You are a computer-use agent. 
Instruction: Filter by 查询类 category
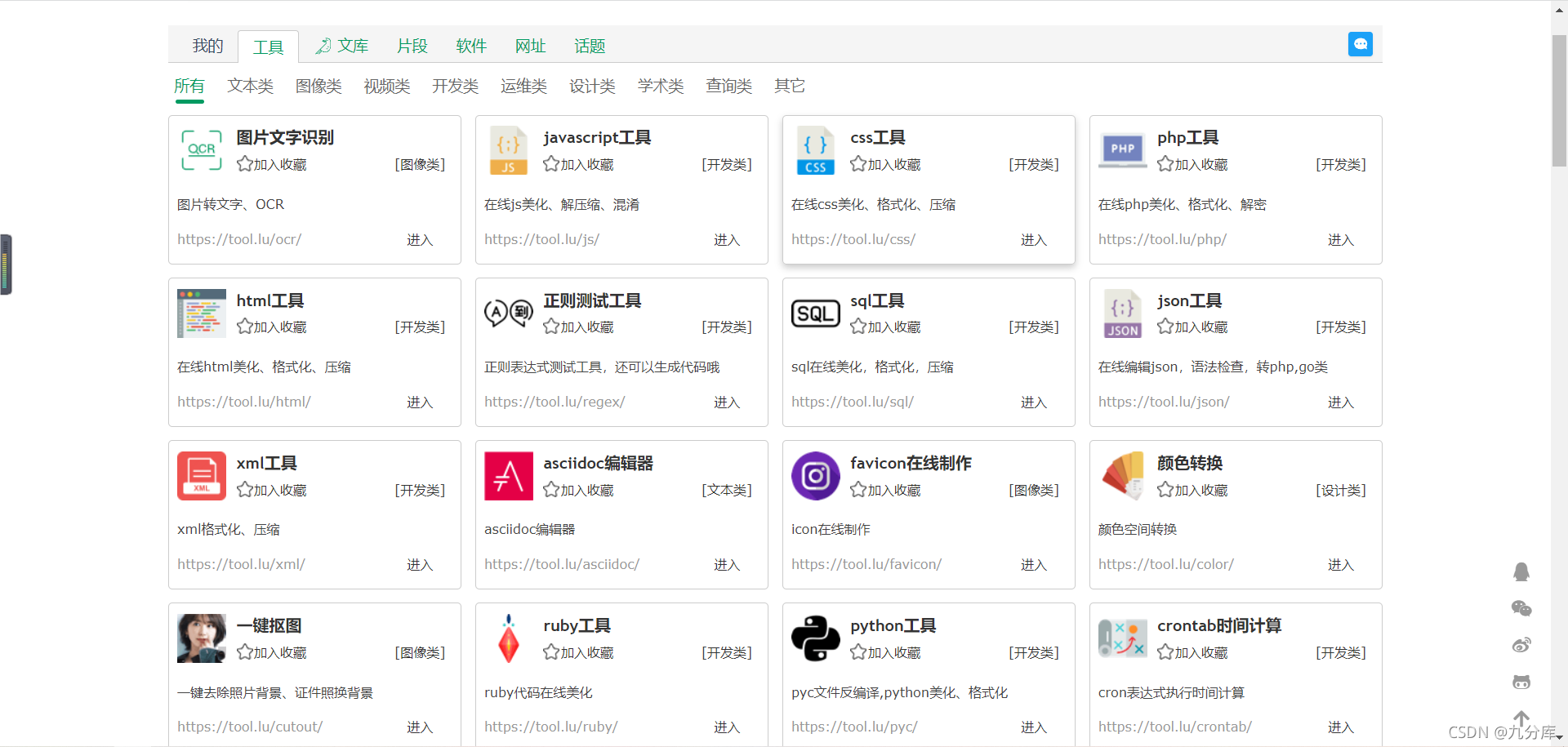point(728,86)
